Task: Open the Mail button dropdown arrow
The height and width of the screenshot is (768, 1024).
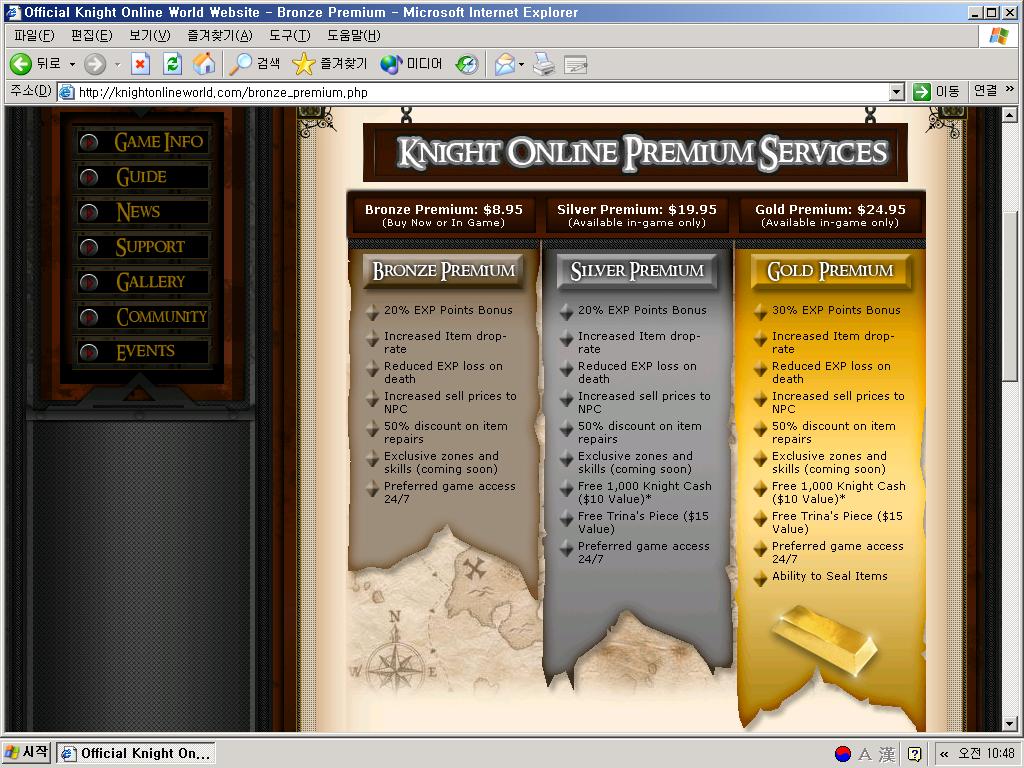Action: pos(521,64)
